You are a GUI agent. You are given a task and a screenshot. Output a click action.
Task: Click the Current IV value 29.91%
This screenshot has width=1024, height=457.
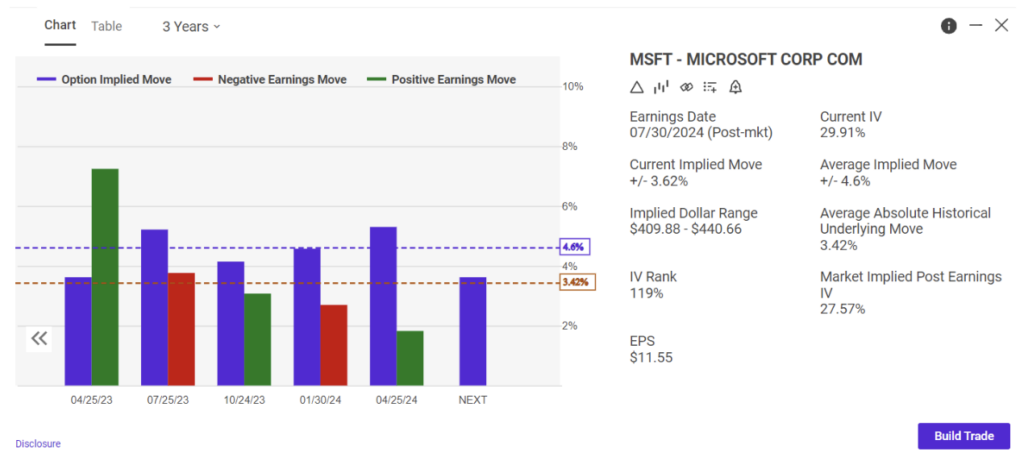click(842, 133)
